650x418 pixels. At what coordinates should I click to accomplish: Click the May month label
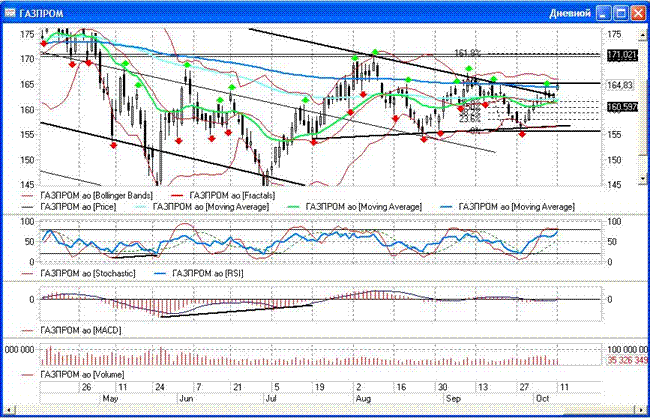point(110,399)
